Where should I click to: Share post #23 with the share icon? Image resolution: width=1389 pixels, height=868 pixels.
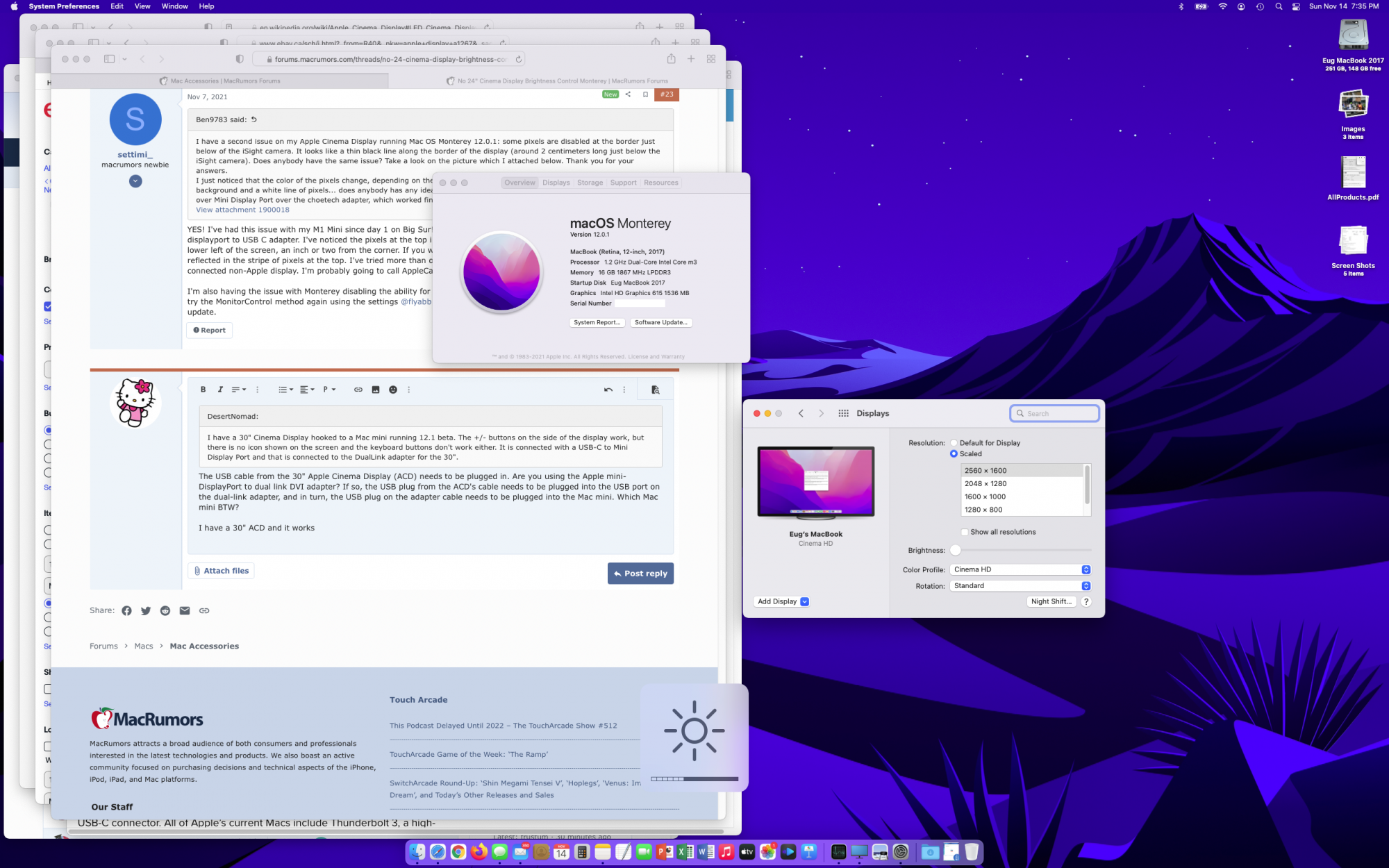coord(628,94)
